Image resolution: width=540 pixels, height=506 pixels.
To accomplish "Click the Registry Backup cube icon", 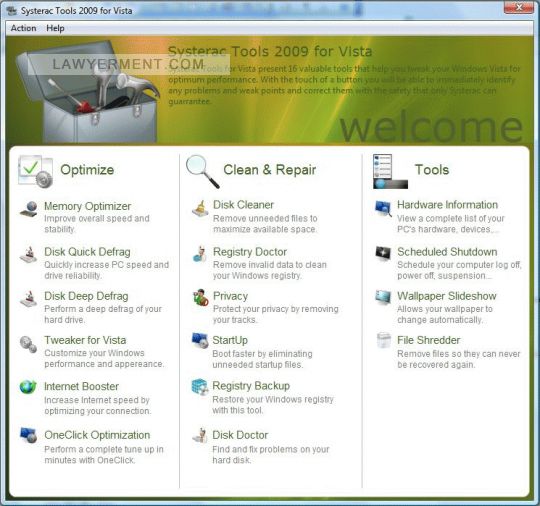I will [x=200, y=387].
